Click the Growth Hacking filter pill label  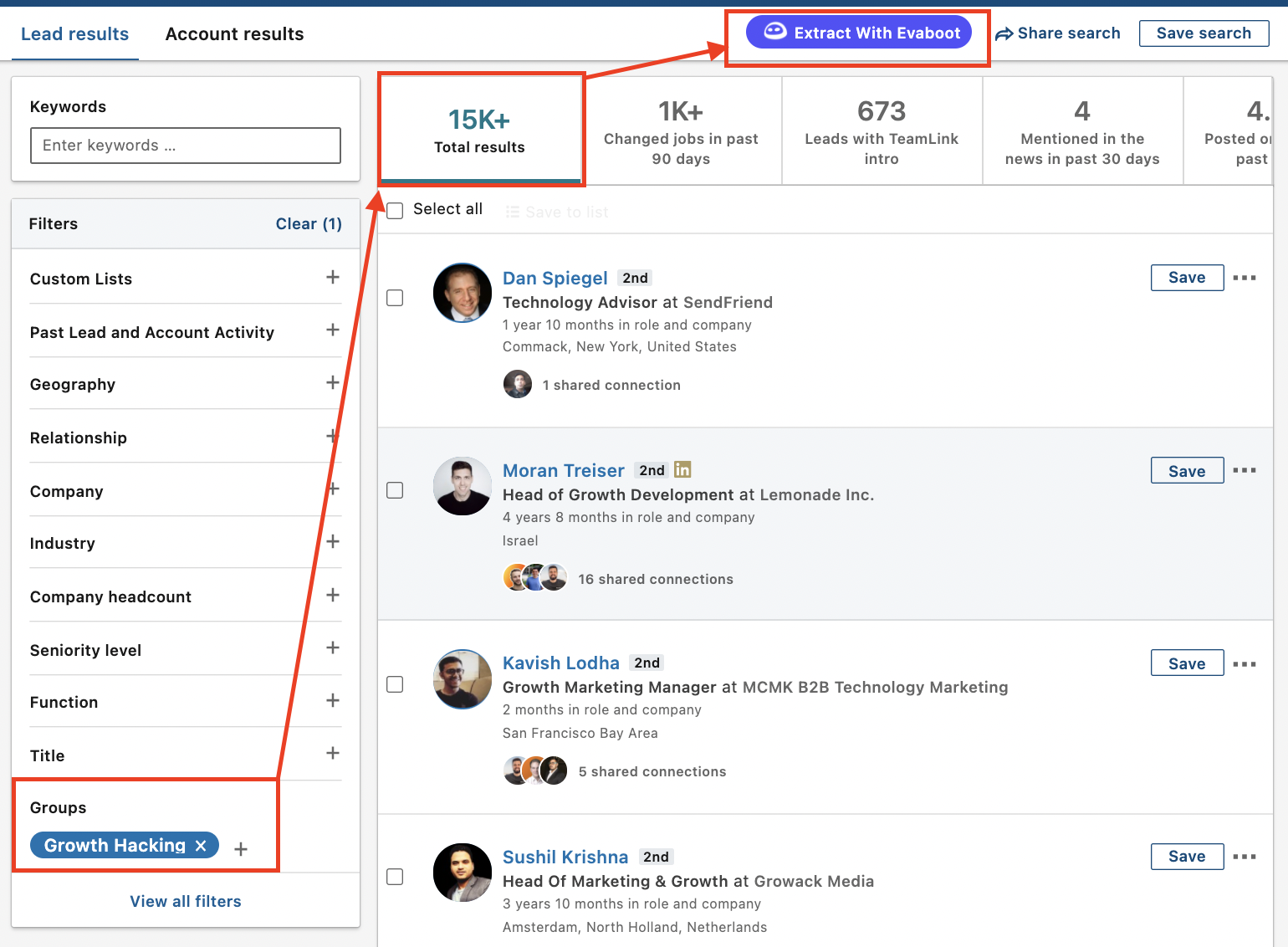[115, 846]
